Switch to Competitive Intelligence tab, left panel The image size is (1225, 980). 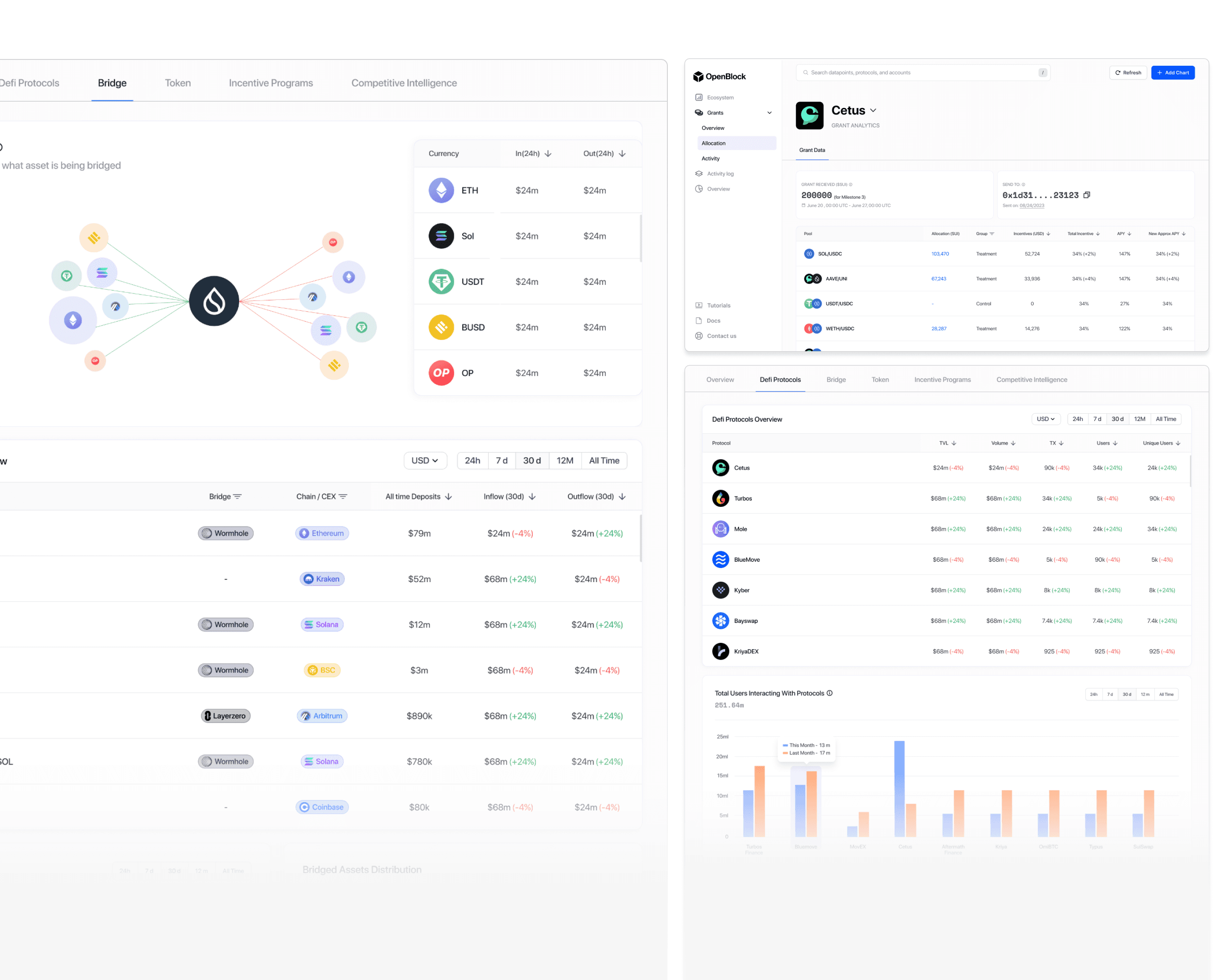point(403,83)
